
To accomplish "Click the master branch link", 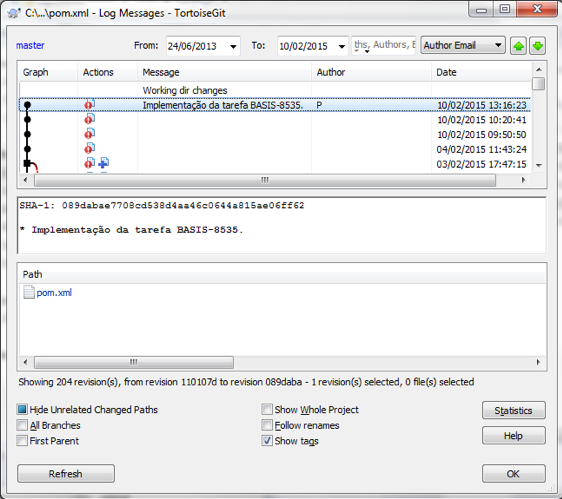I will point(30,46).
